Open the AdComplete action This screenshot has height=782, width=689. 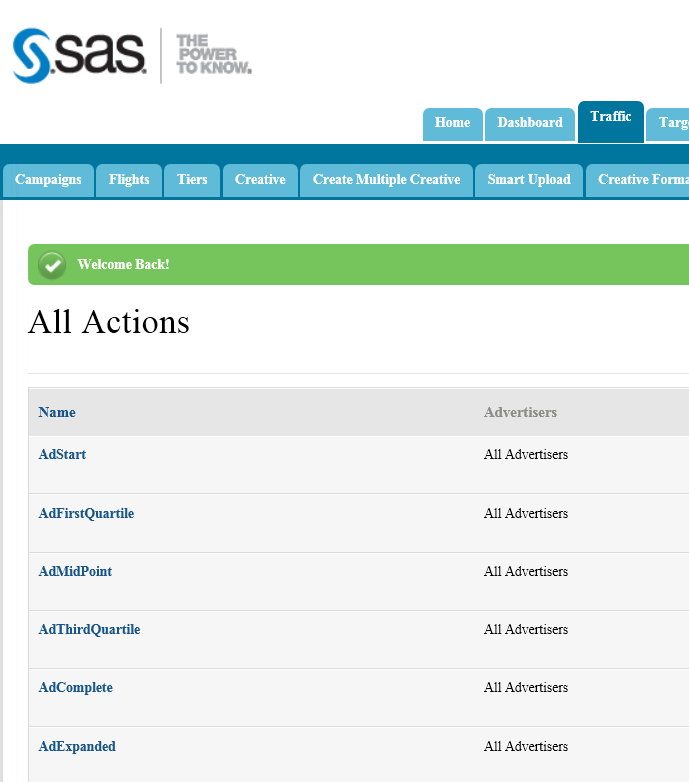pyautogui.click(x=75, y=687)
